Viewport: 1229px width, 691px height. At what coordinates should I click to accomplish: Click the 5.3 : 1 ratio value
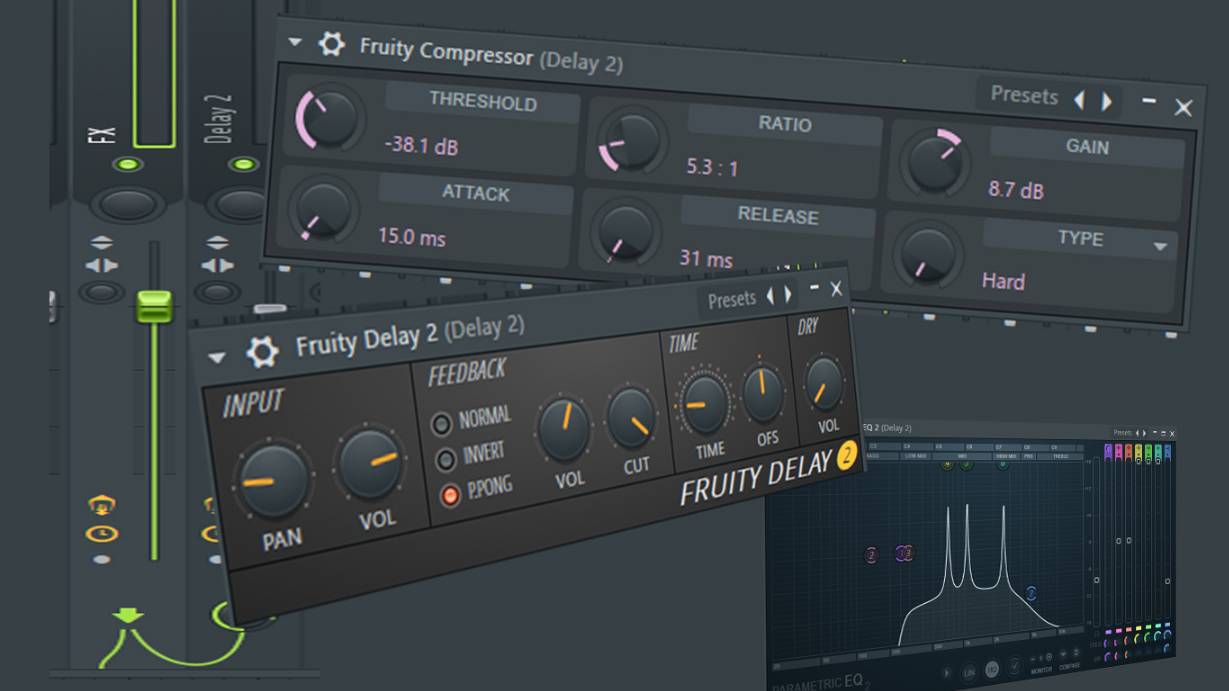(x=712, y=167)
